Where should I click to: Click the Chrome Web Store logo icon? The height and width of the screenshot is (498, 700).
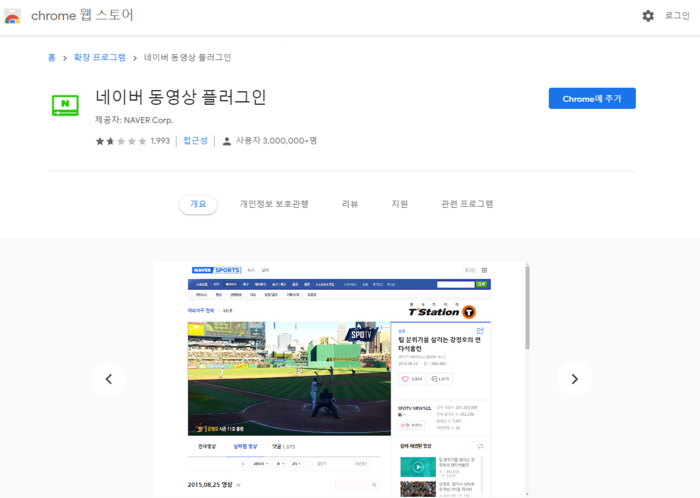[x=12, y=16]
